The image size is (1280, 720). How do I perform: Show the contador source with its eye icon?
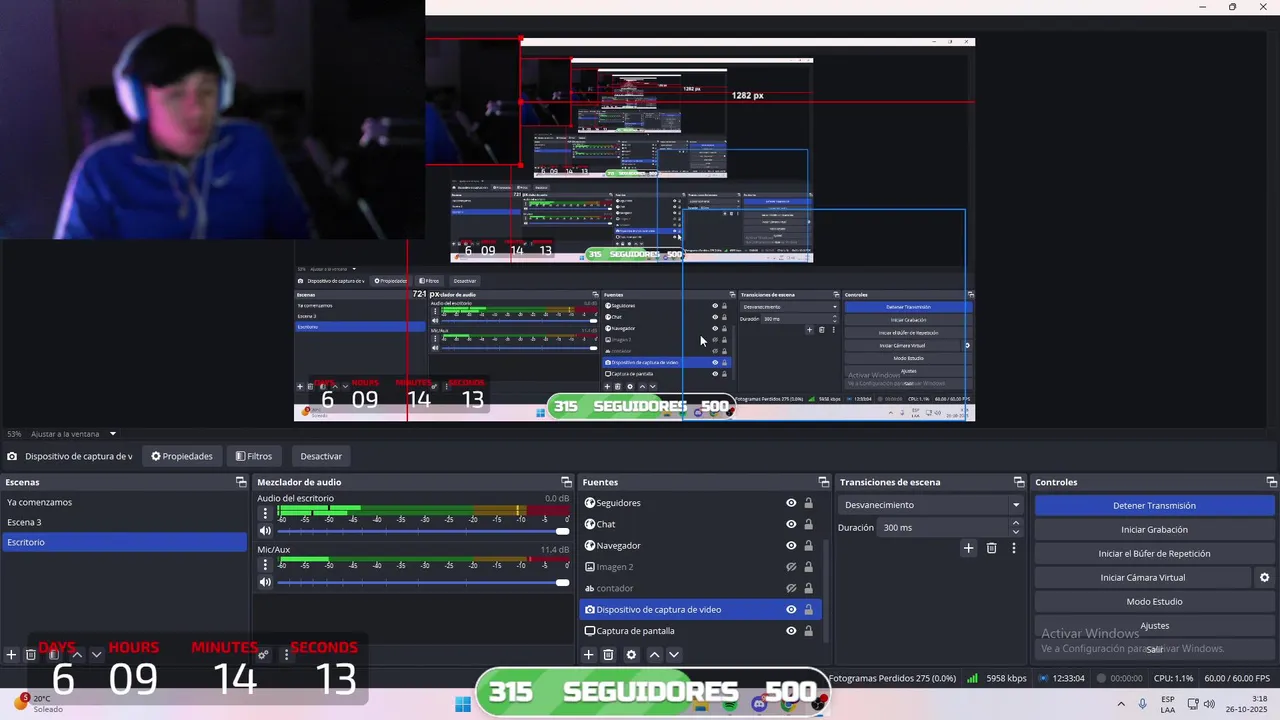pos(791,588)
